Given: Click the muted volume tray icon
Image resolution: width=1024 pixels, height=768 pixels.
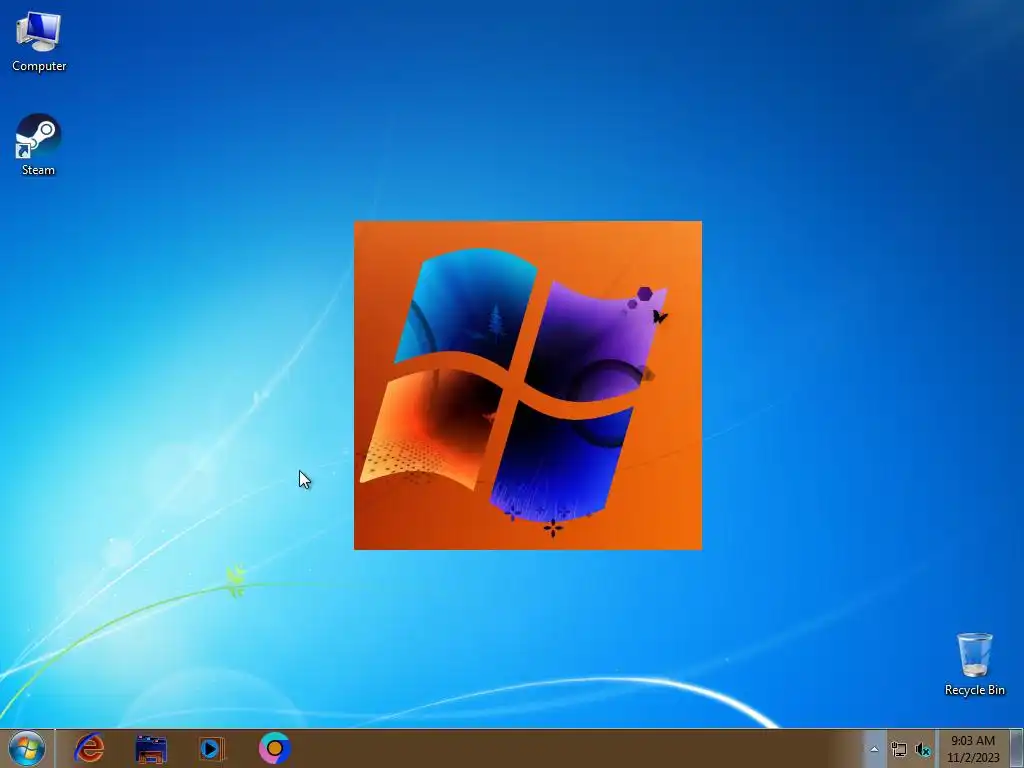Looking at the screenshot, I should point(923,750).
